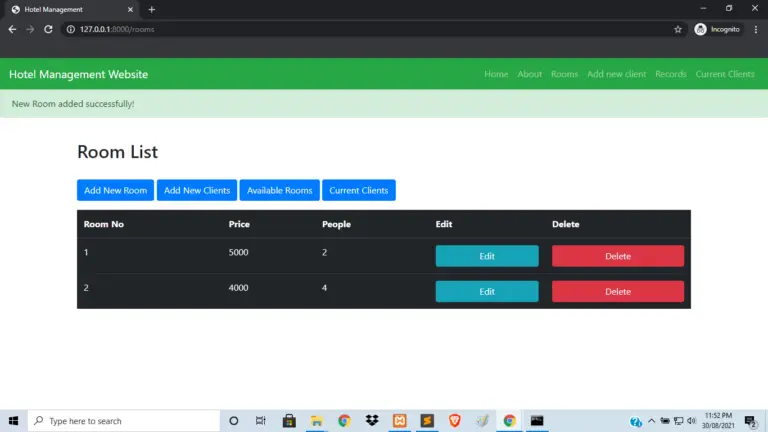The image size is (768, 432).
Task: Edit room number 2
Action: point(487,291)
